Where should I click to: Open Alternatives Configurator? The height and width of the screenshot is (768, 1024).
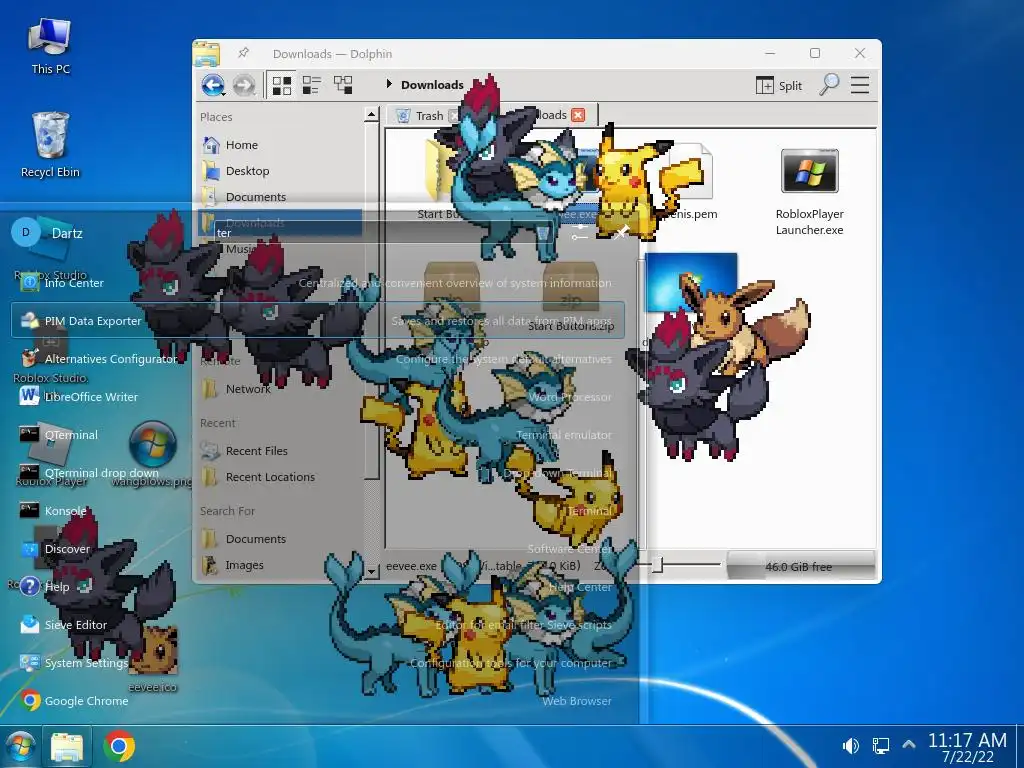318,359
